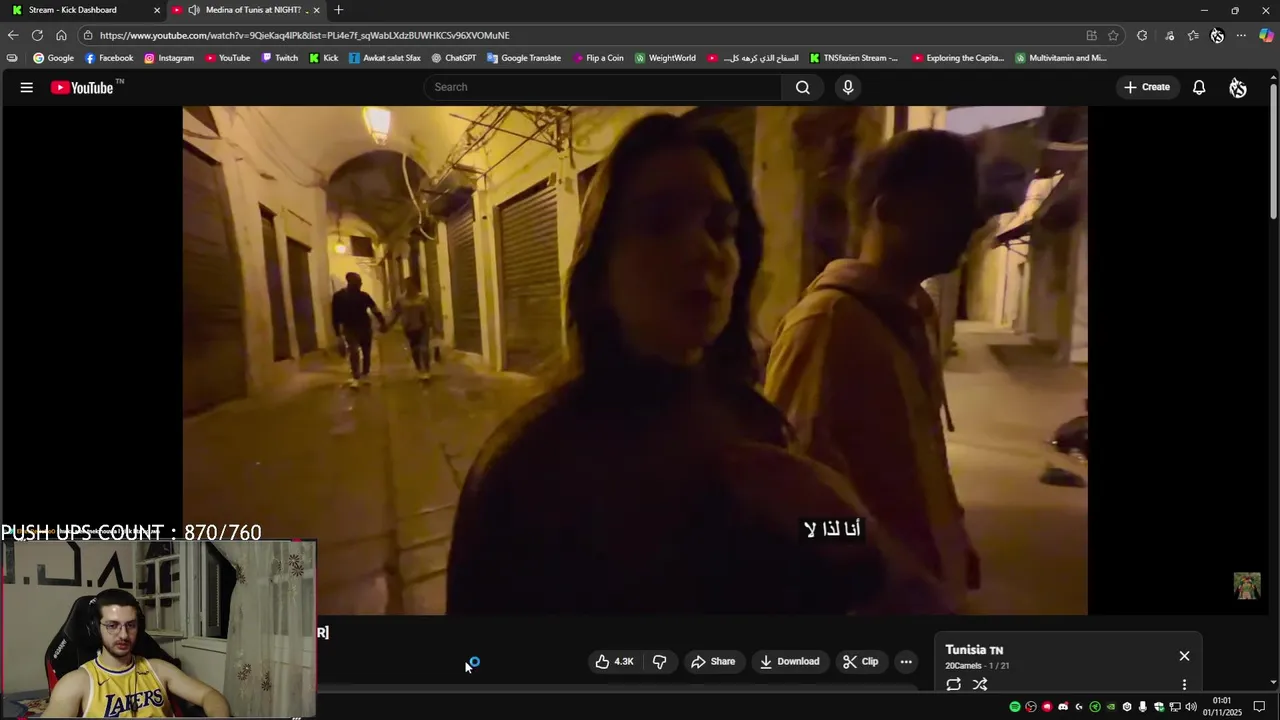Open YouTube notifications bell
Screen dimensions: 1280x720
[x=1199, y=87]
